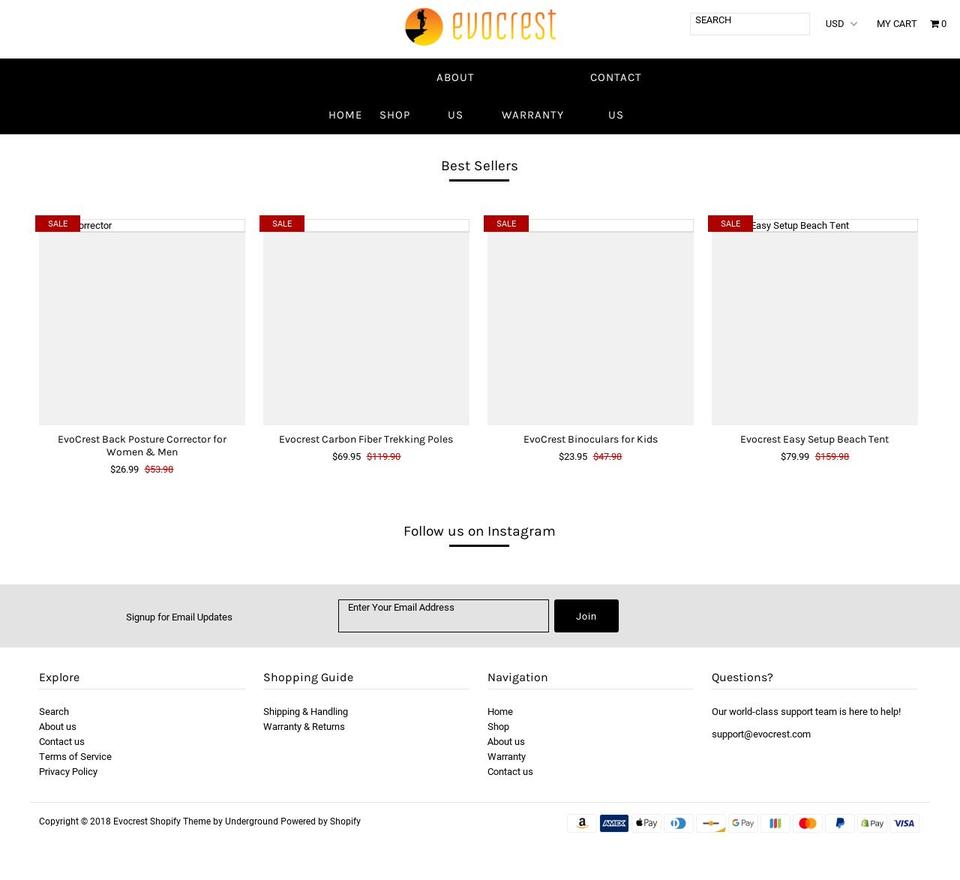Open Shop link under Navigation
The height and width of the screenshot is (880, 960).
(498, 726)
